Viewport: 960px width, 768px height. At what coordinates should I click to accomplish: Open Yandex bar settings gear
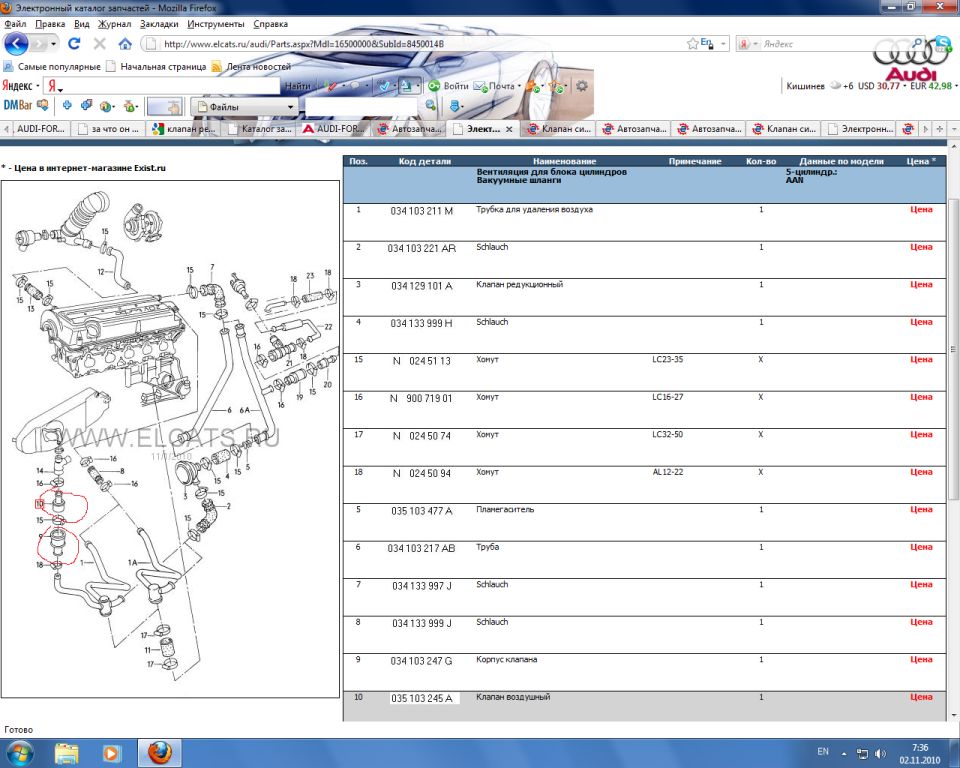click(582, 86)
